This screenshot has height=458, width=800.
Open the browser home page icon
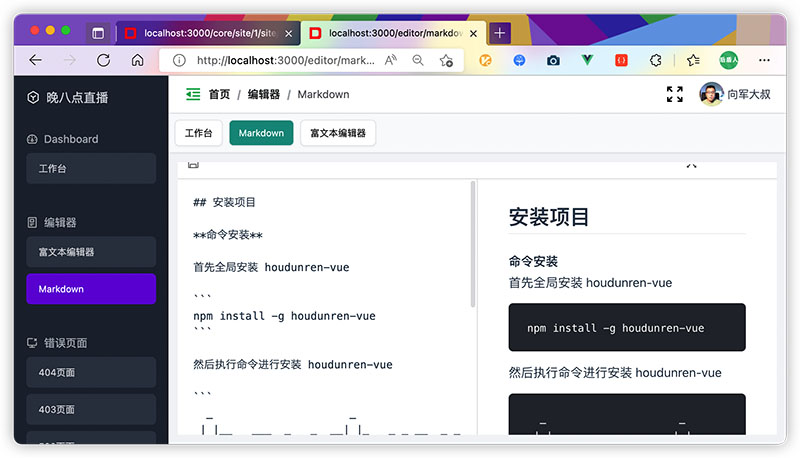pyautogui.click(x=137, y=60)
